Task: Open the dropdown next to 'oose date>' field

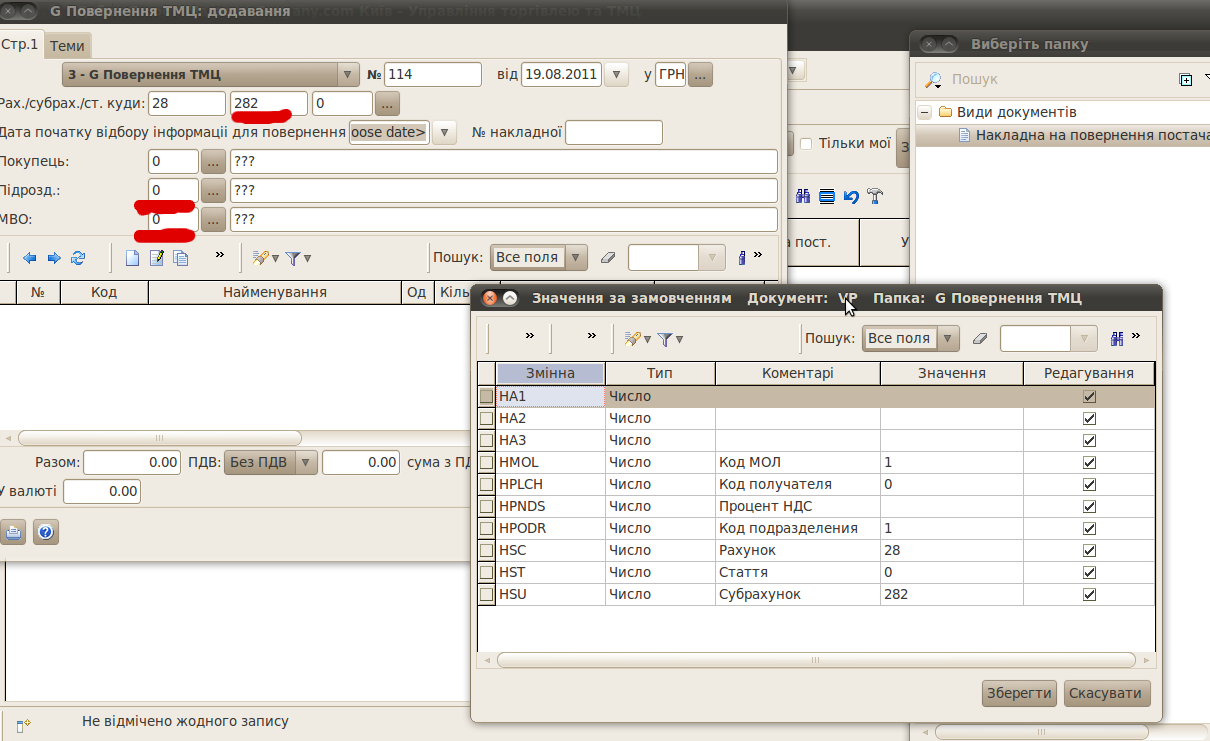Action: 445,133
